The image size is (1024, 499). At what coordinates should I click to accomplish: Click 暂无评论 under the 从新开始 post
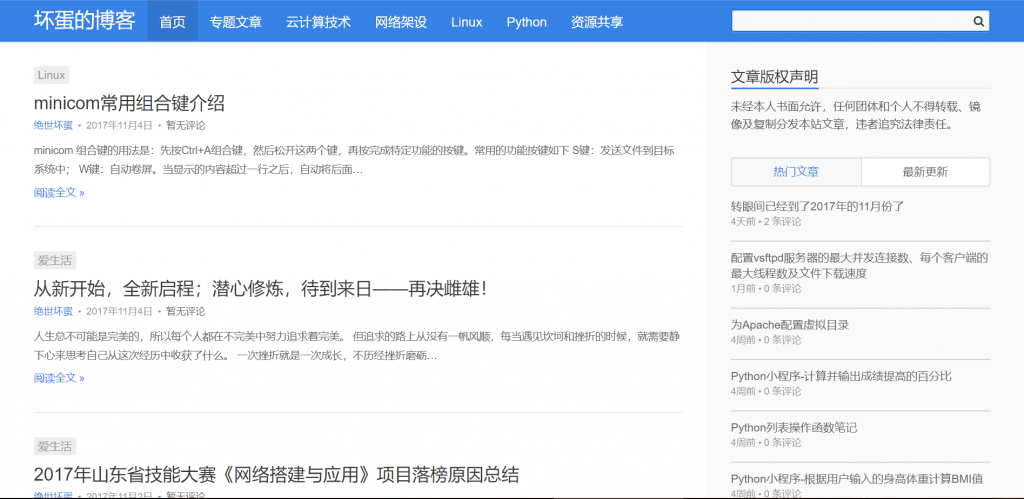click(185, 311)
